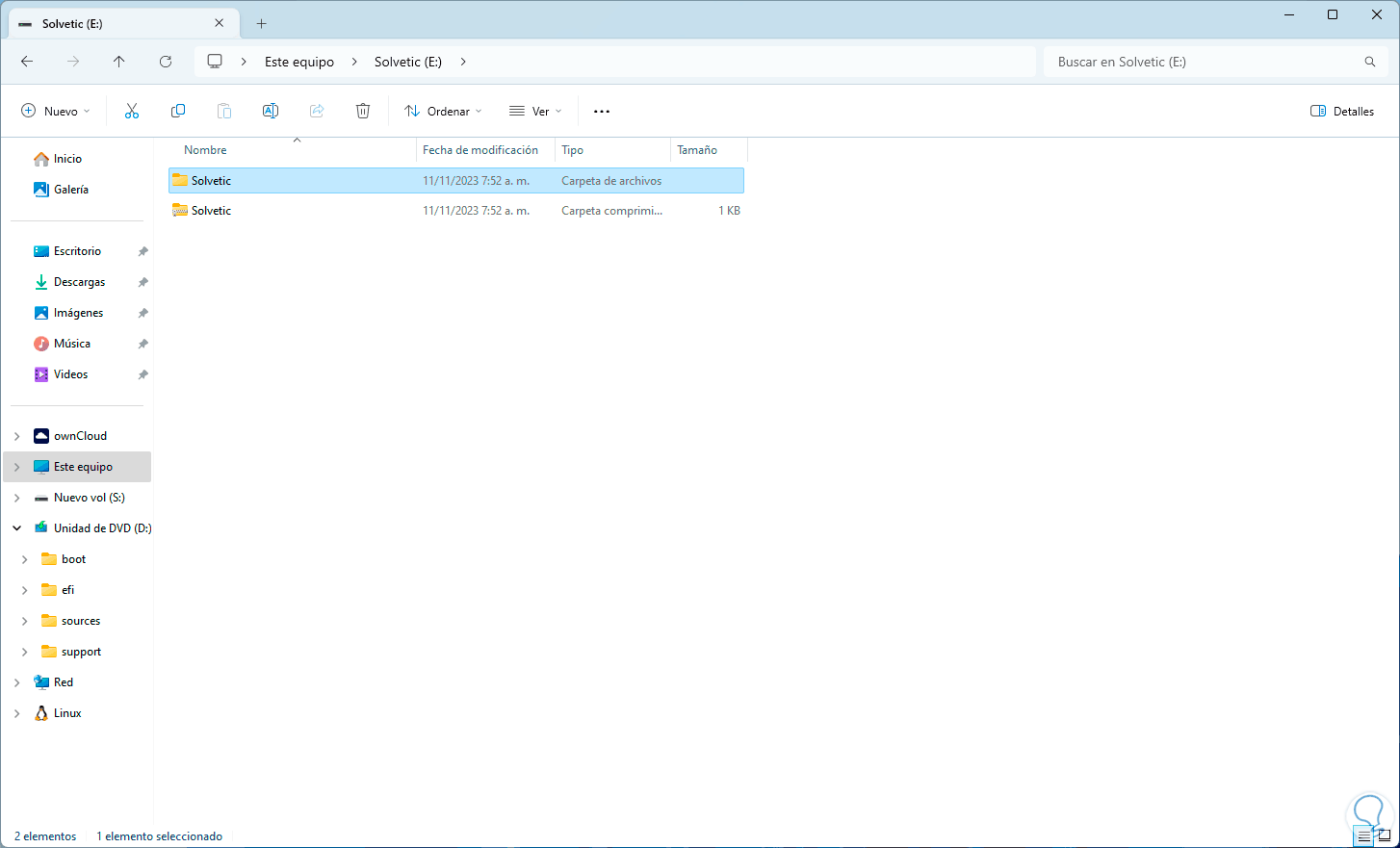Screen dimensions: 1400x848
Task: Select Unidad de DVD (D:) drive
Action: pyautogui.click(x=102, y=528)
